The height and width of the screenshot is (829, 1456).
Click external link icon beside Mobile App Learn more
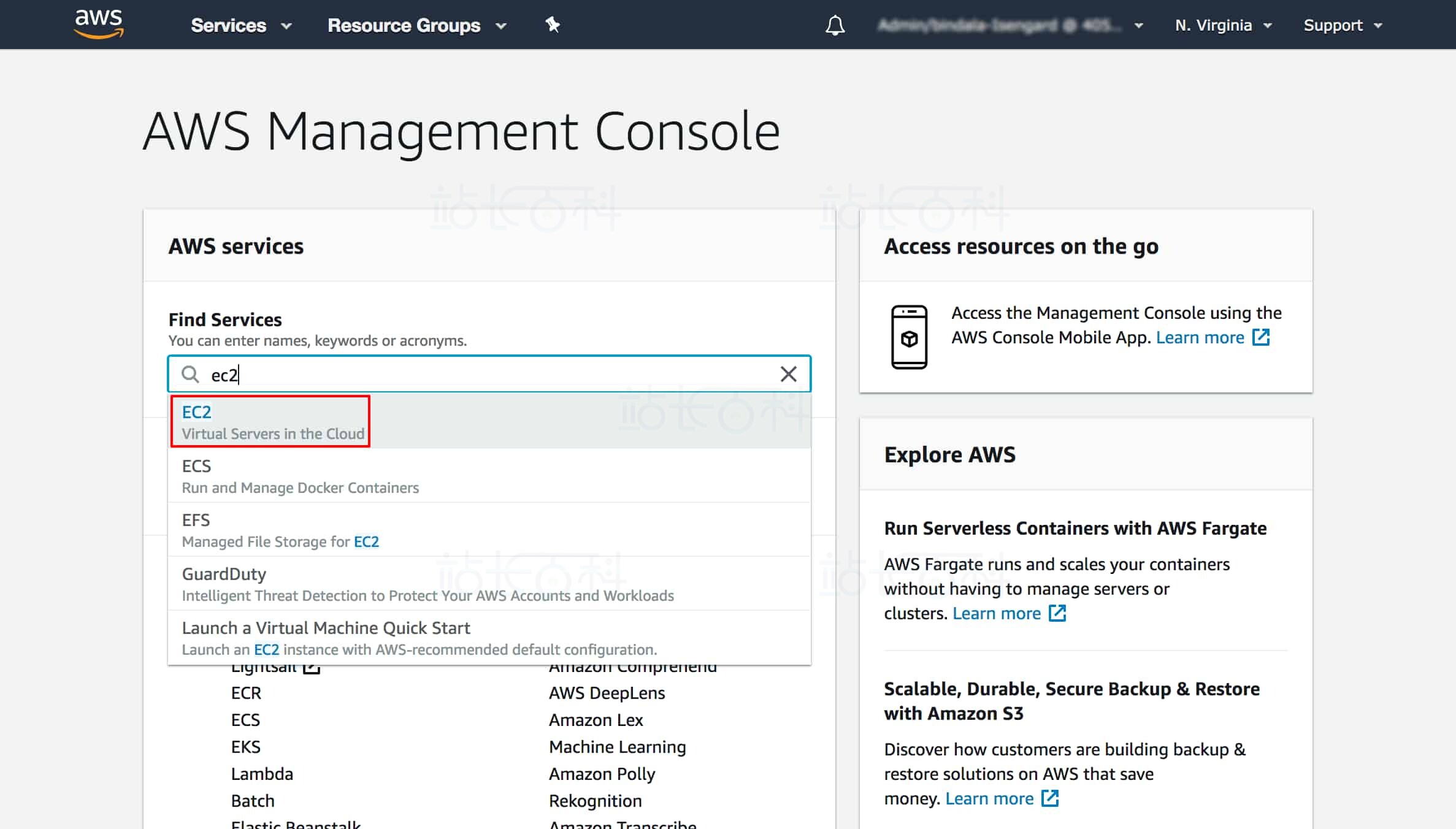[1261, 337]
